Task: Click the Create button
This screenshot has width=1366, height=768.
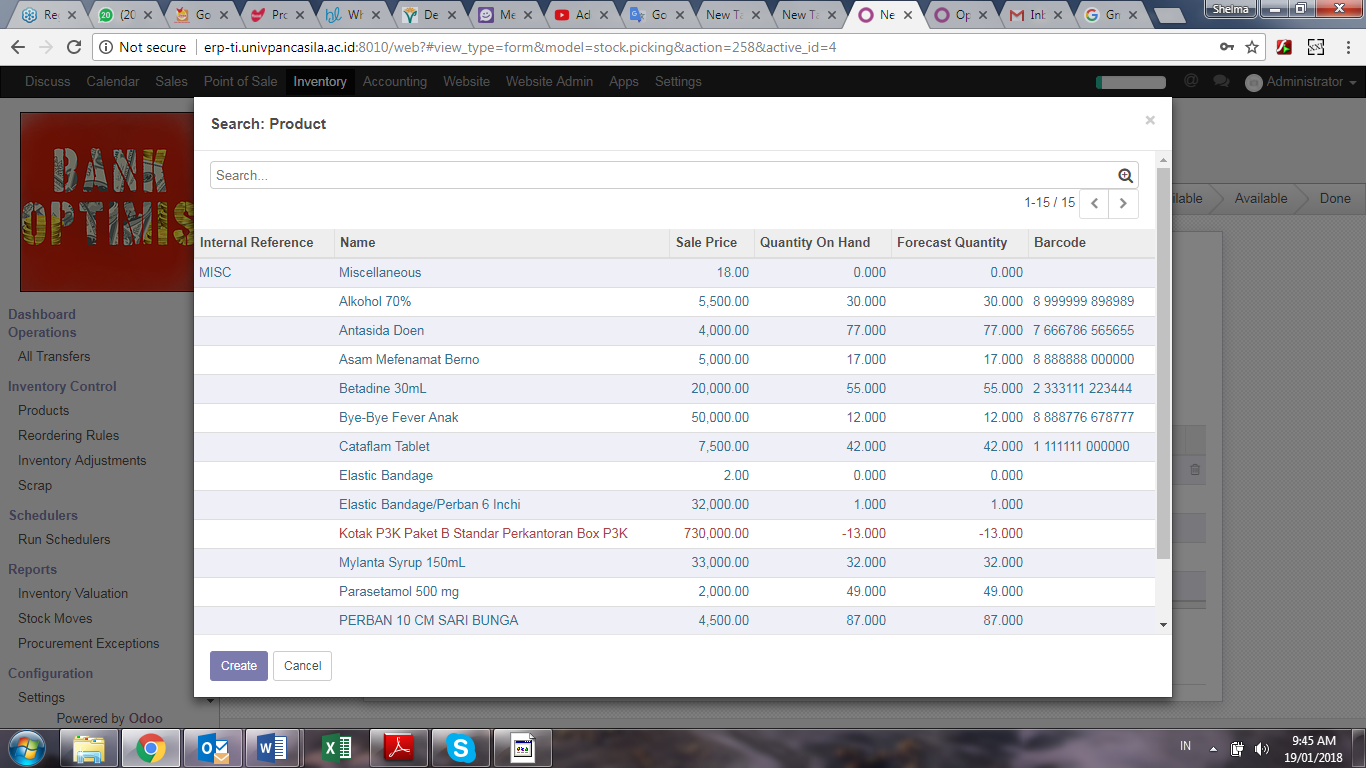Action: coord(239,666)
